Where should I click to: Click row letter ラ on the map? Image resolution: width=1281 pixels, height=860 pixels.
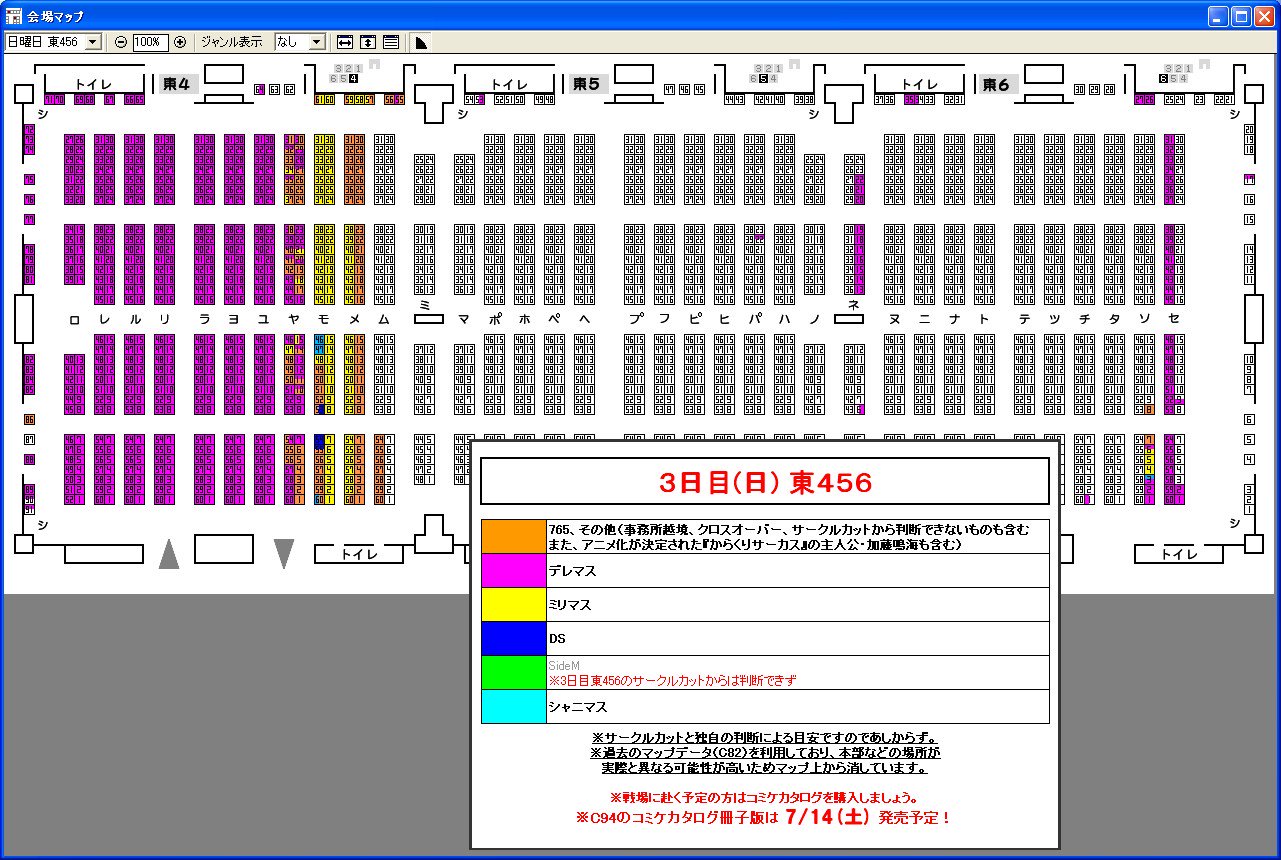[205, 319]
